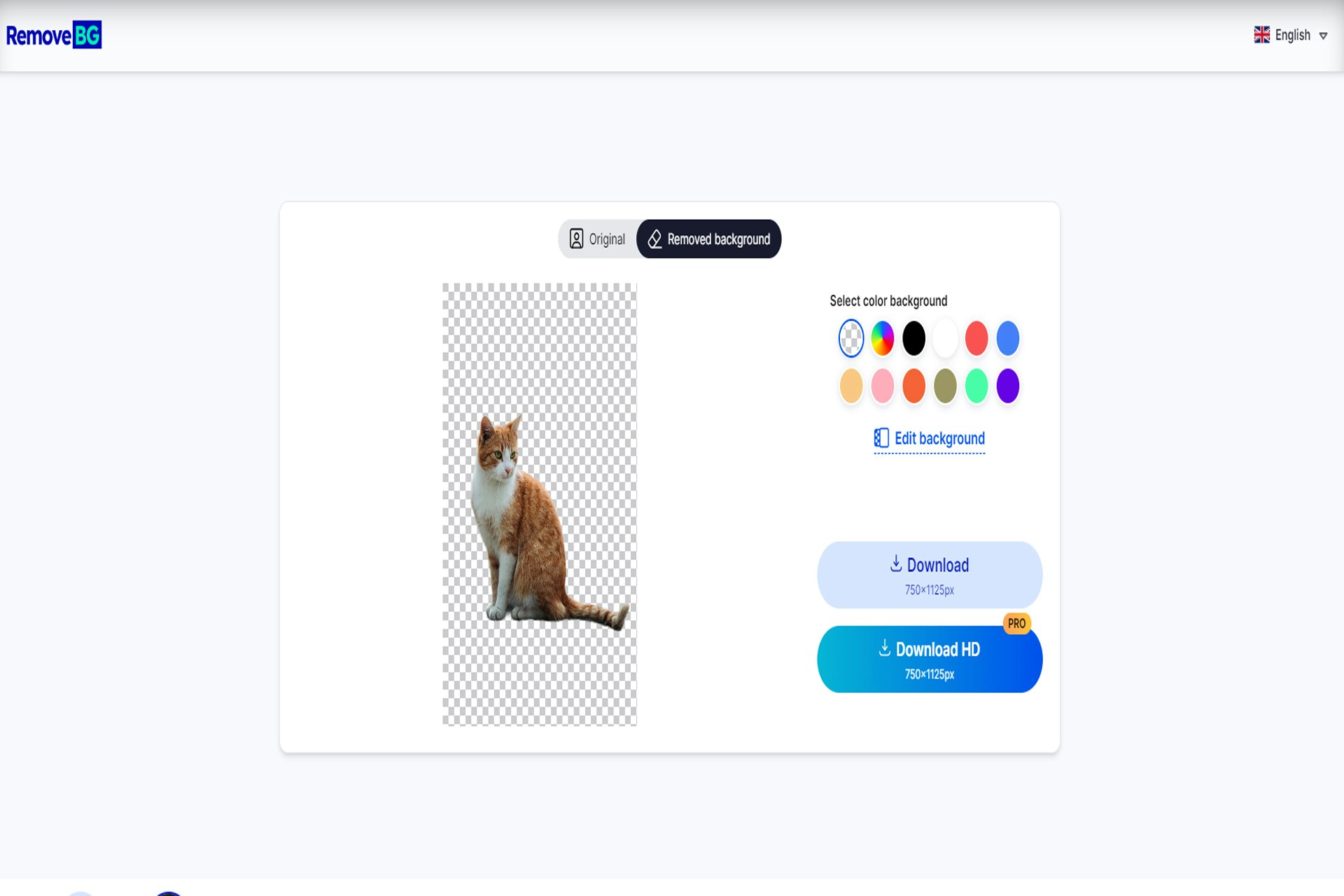Click the eraser icon in Removed background

(x=654, y=239)
